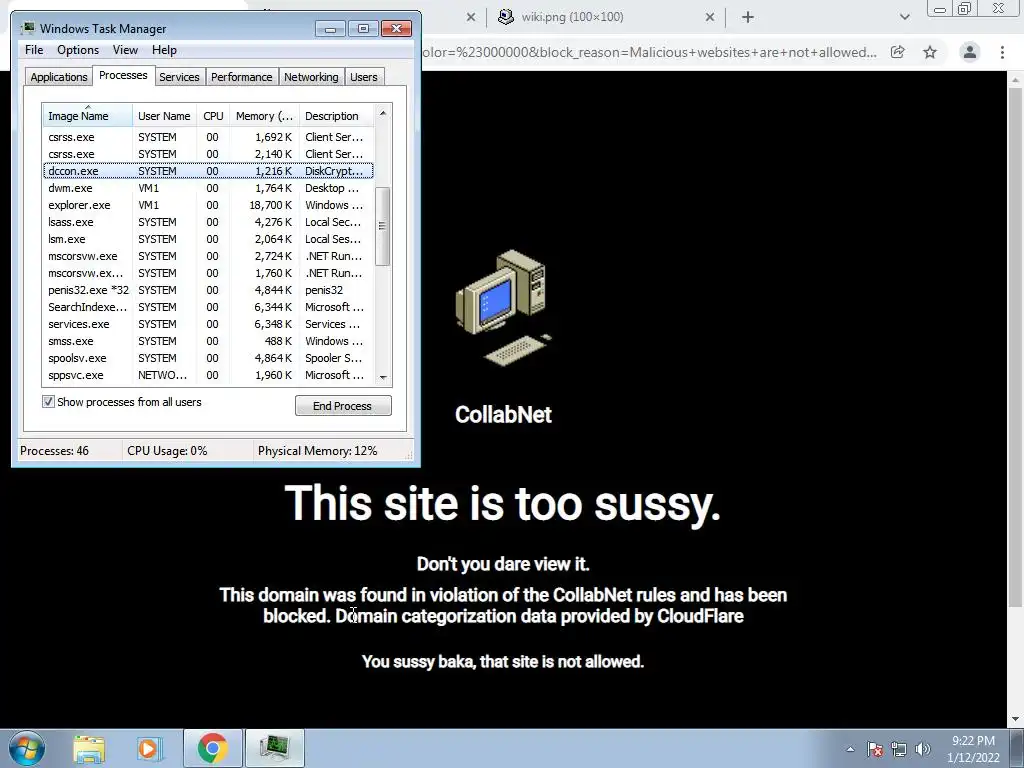Open Task Manager View menu
Screen dimensions: 1024x768
click(x=125, y=50)
